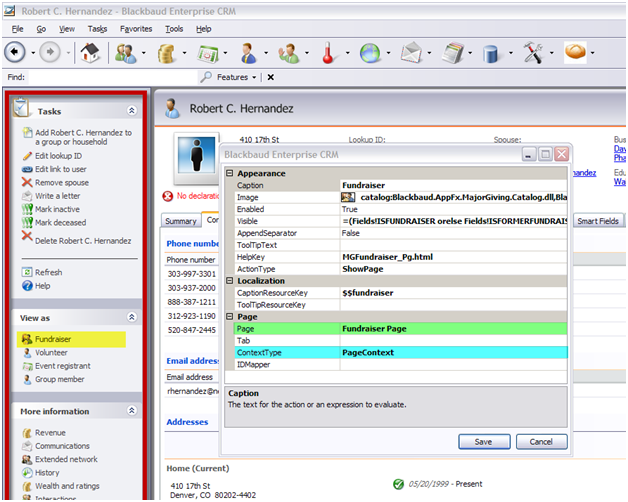Collapse the Tasks panel chevron

click(132, 111)
